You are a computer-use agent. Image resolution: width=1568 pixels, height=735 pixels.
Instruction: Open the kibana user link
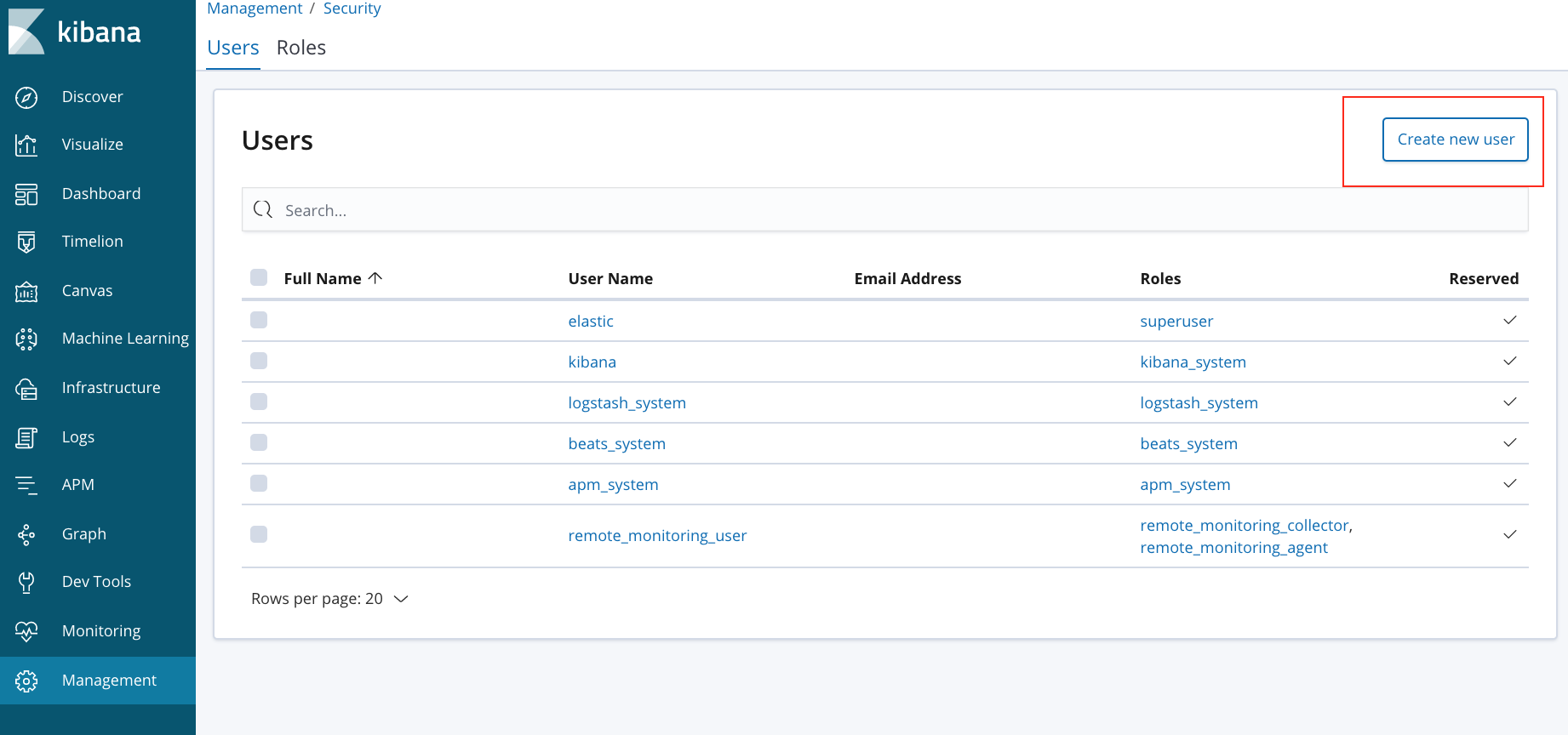click(592, 362)
